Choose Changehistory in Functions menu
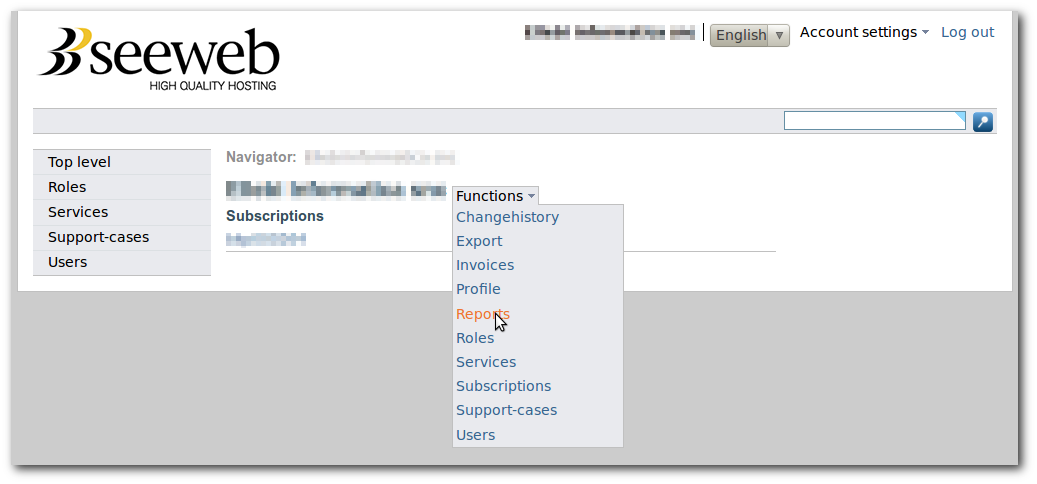Screen dimensions: 1037x484 (507, 217)
